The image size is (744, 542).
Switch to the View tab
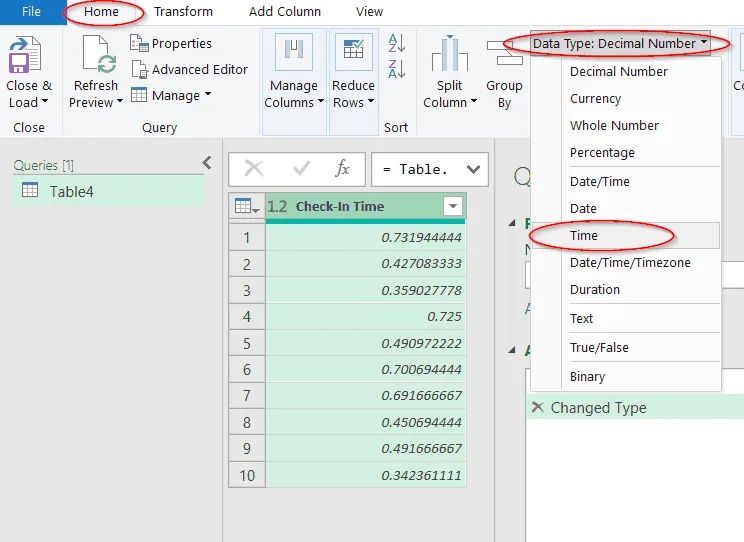point(369,11)
